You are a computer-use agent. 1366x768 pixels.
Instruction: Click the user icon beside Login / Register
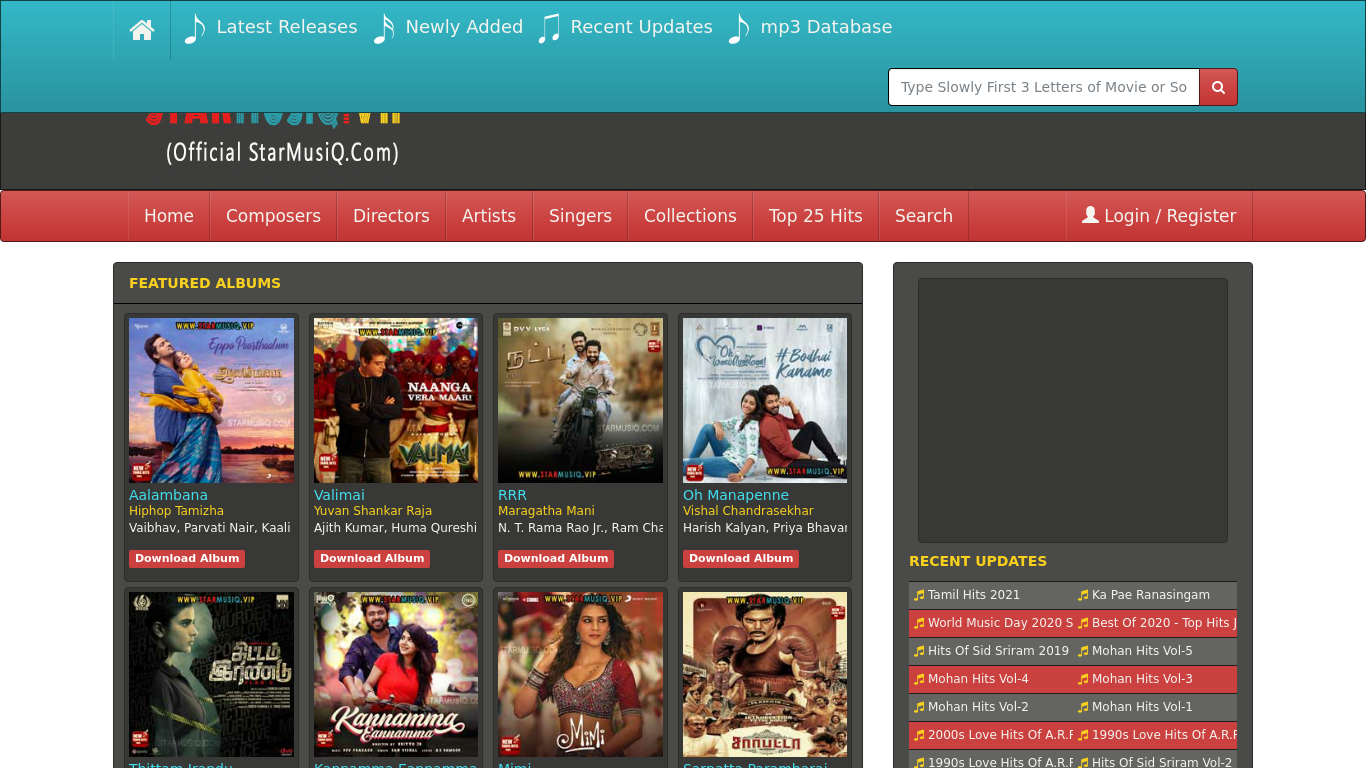[x=1090, y=215]
